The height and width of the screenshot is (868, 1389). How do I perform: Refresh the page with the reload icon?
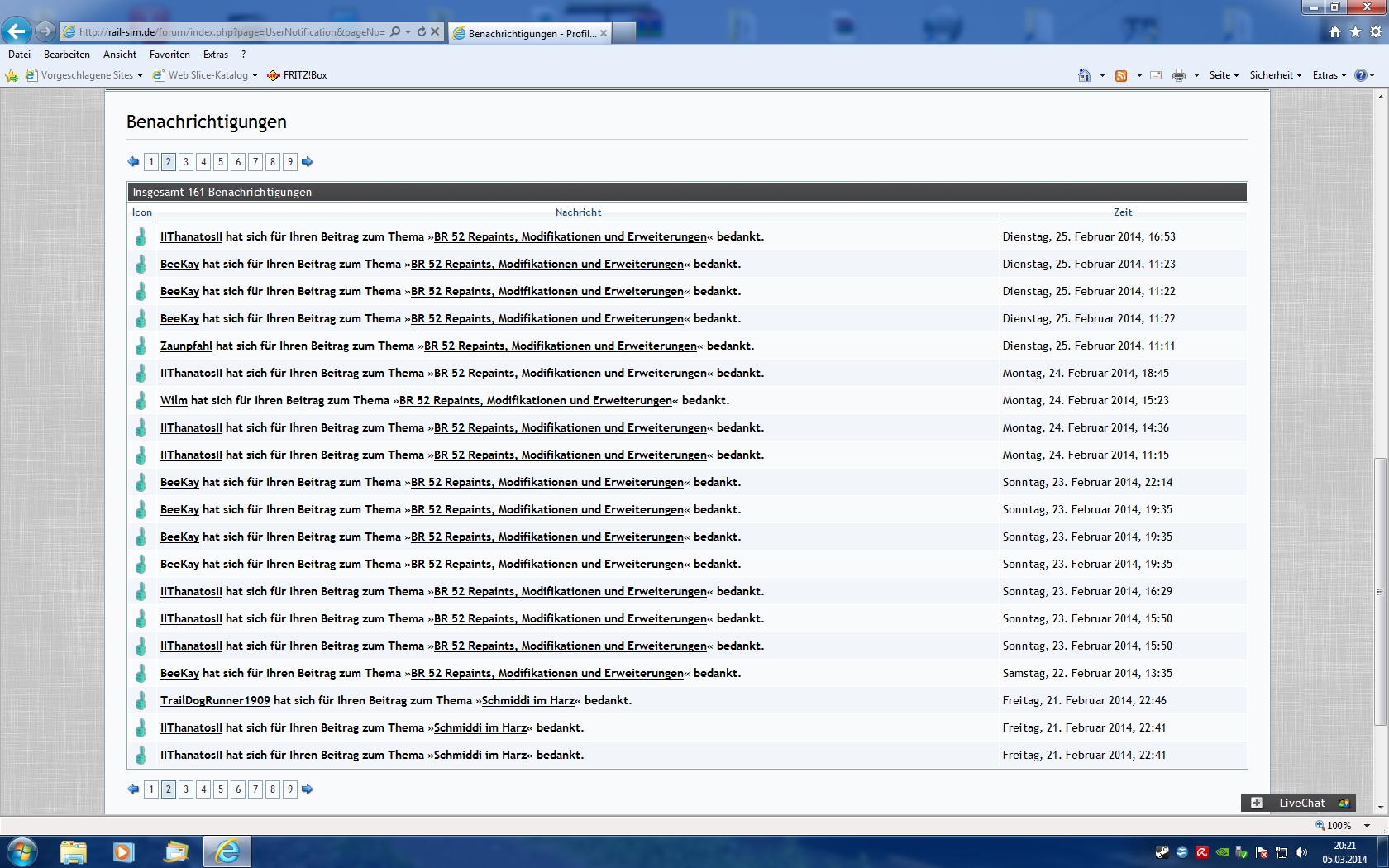422,31
